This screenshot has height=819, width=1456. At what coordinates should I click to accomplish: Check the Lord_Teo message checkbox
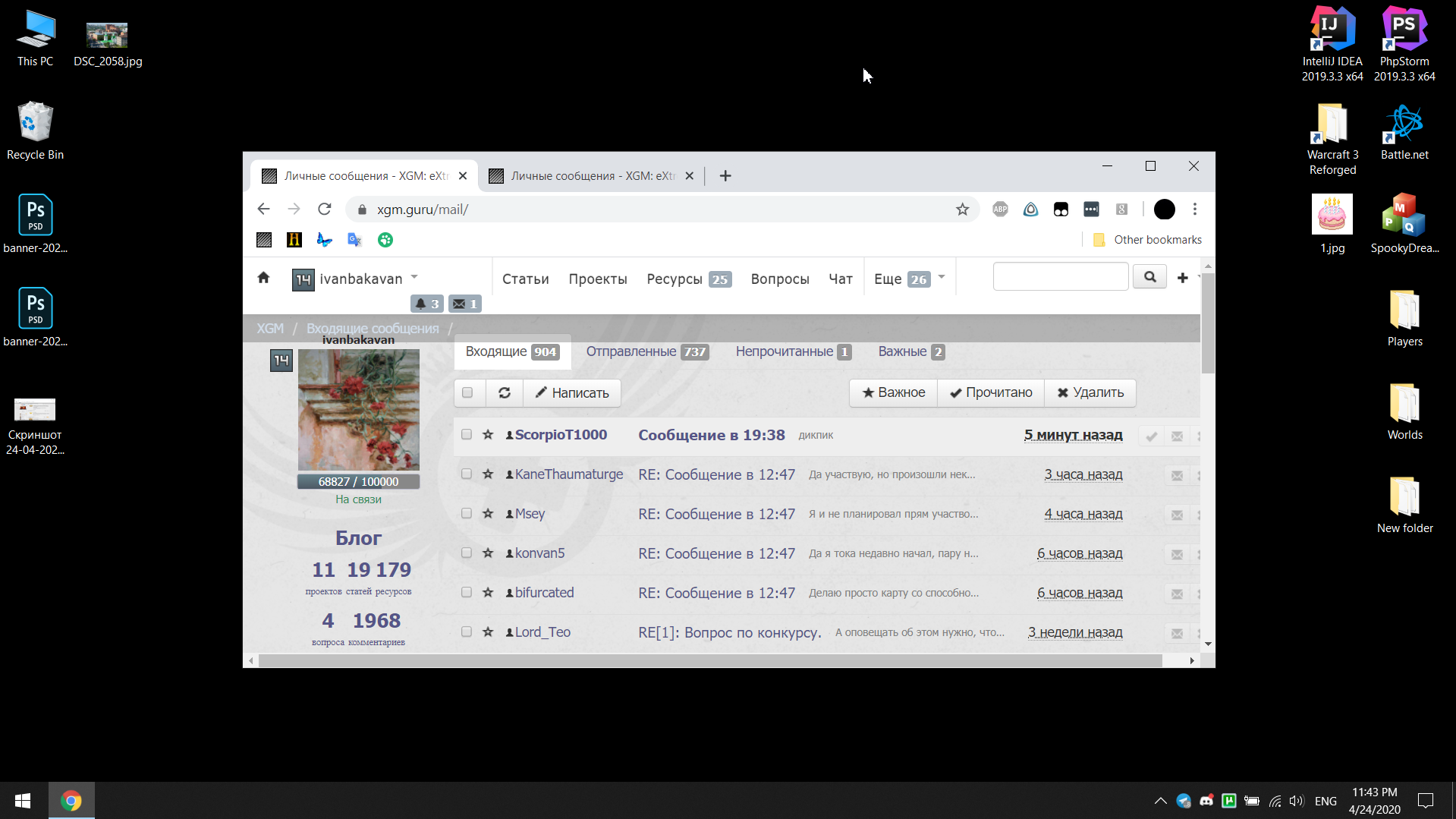467,632
